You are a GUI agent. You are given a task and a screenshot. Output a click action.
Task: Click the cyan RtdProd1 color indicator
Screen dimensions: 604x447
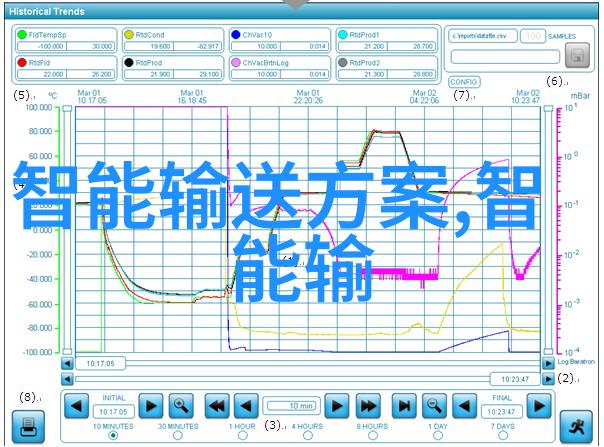pos(342,34)
